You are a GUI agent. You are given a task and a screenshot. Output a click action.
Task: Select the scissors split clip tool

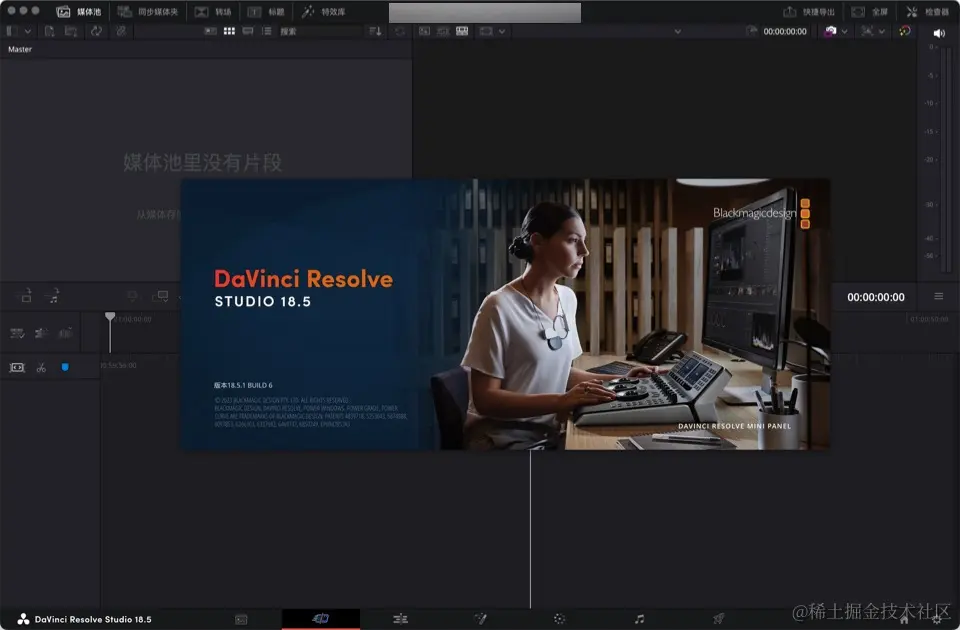coord(41,367)
